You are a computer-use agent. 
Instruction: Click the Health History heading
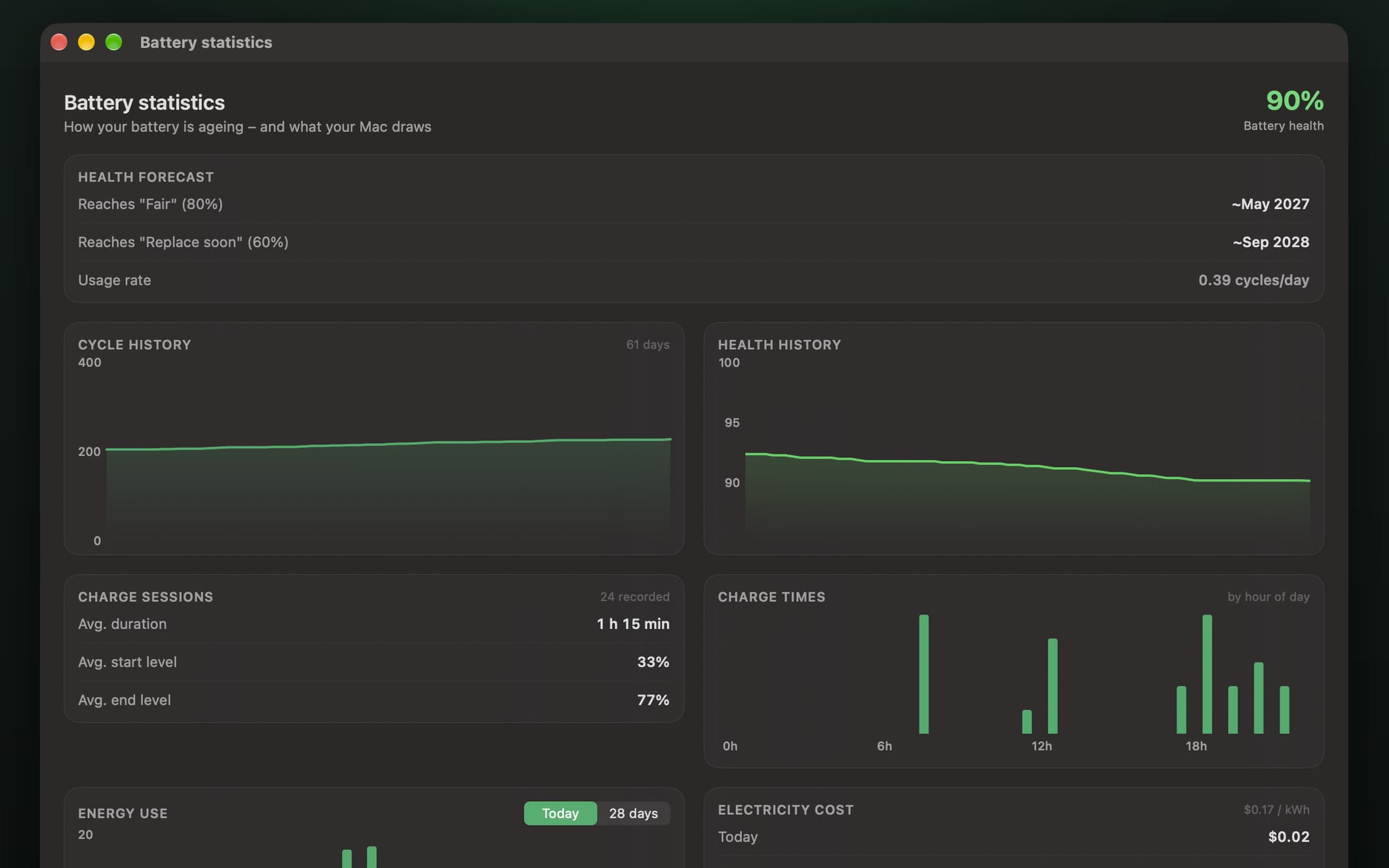click(779, 345)
